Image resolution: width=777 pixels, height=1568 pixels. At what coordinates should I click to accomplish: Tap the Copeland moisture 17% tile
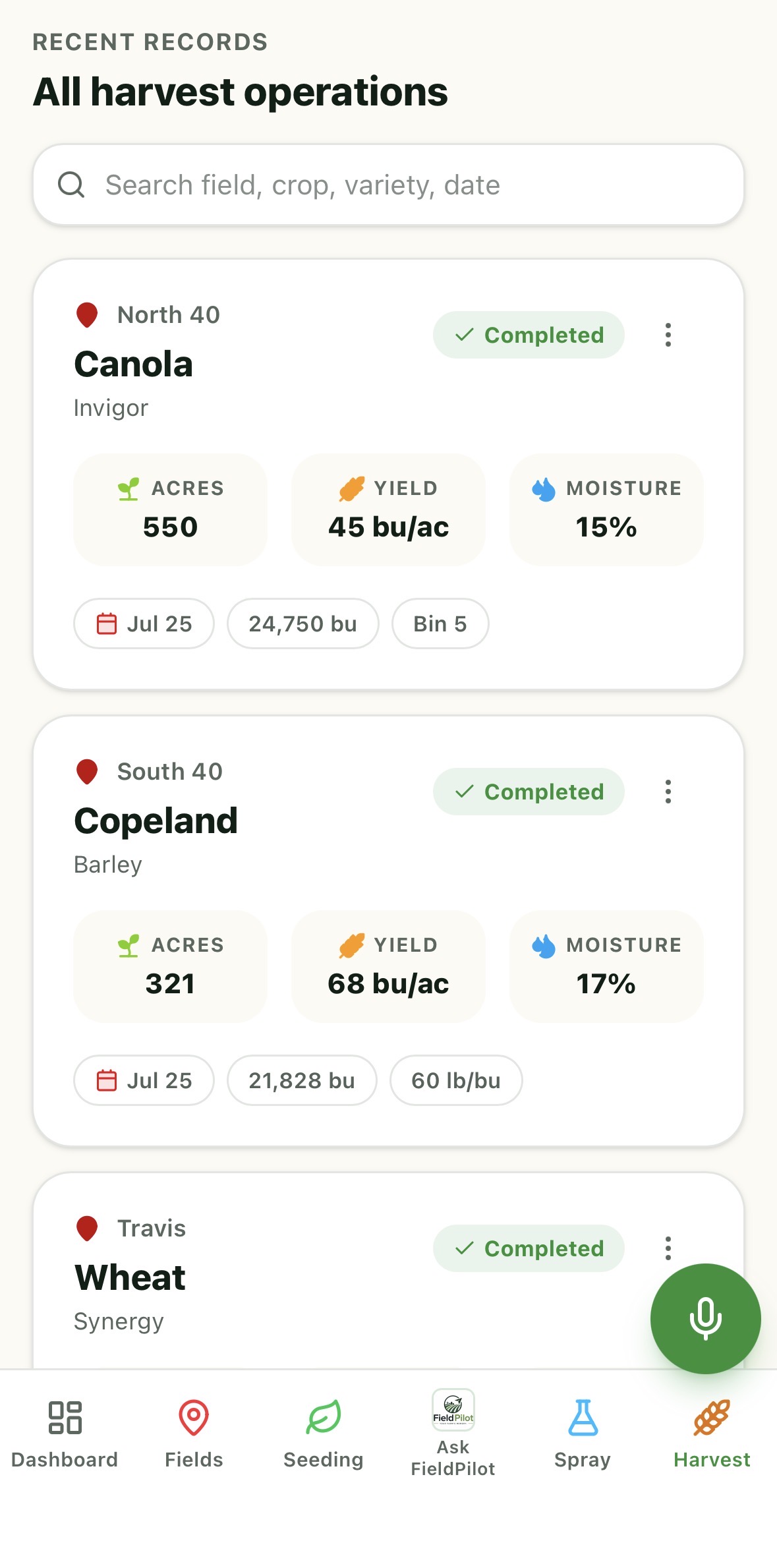click(606, 966)
